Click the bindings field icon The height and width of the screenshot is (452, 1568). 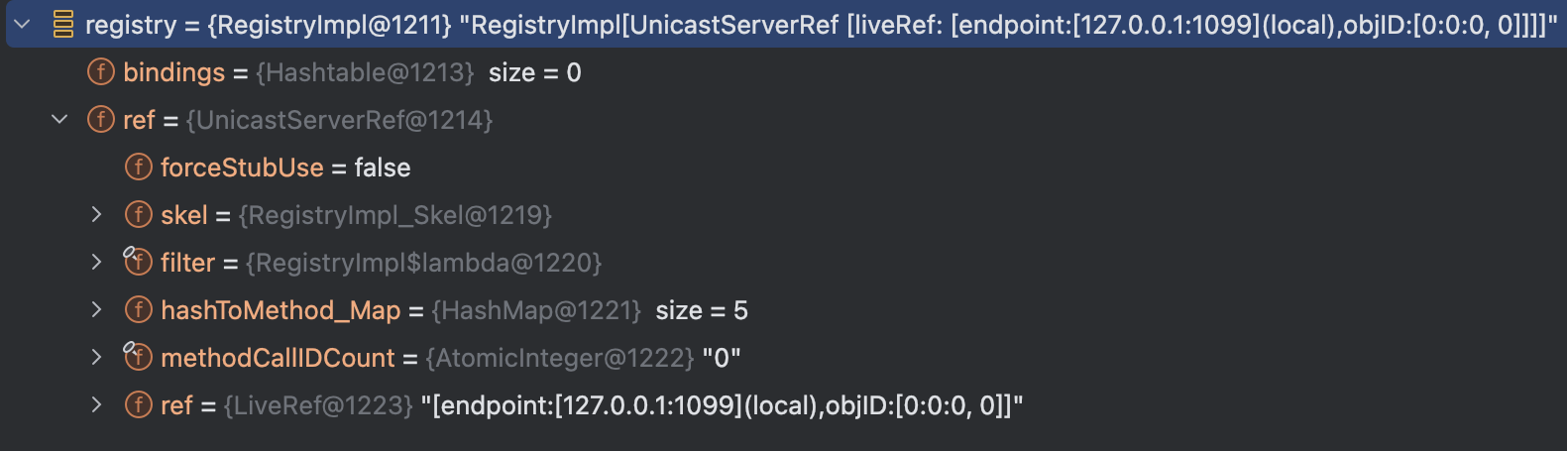click(x=101, y=72)
